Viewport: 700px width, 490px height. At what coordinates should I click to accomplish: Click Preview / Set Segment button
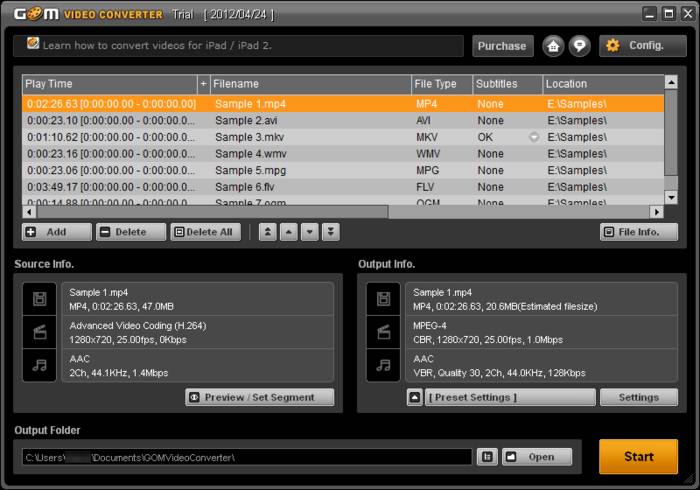point(260,397)
